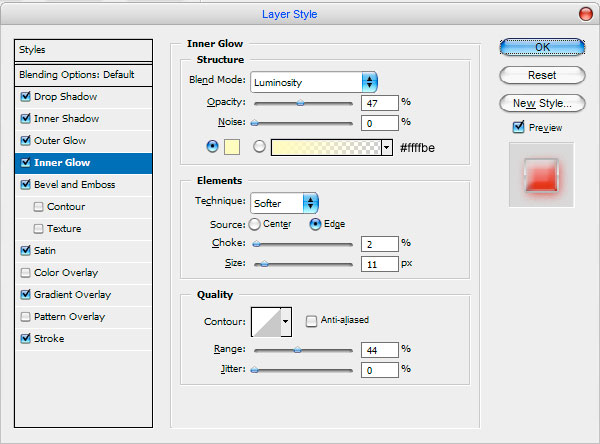600x444 pixels.
Task: Open the Contour picker dropdown arrow
Action: (x=285, y=322)
